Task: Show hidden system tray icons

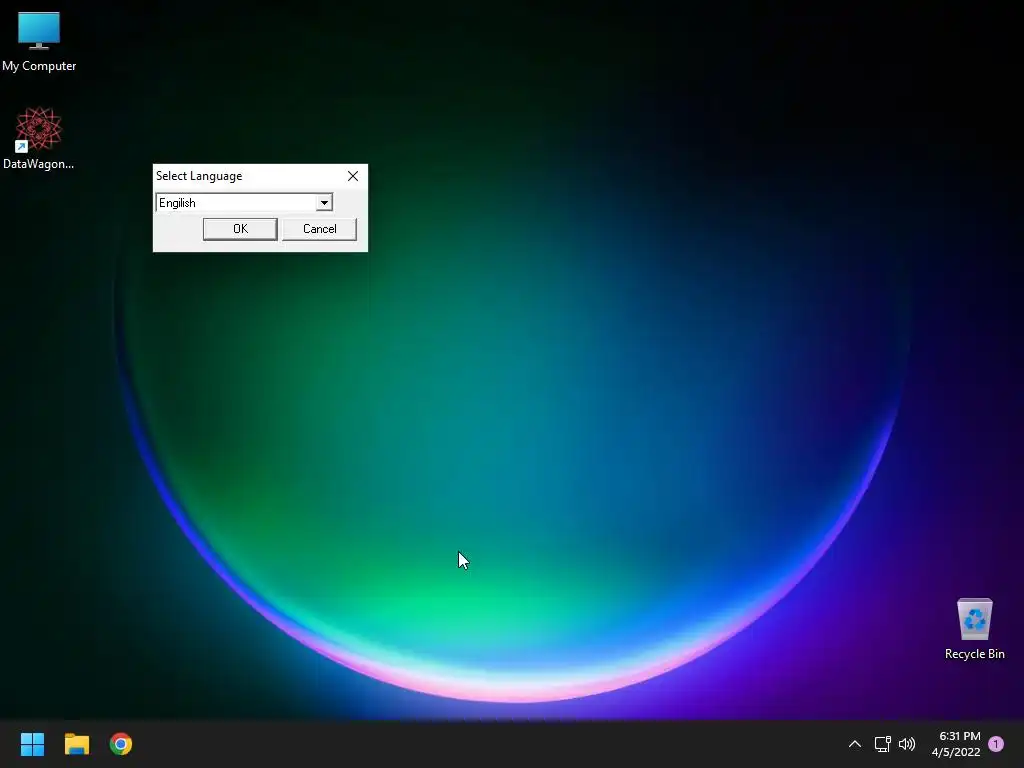Action: tap(854, 744)
